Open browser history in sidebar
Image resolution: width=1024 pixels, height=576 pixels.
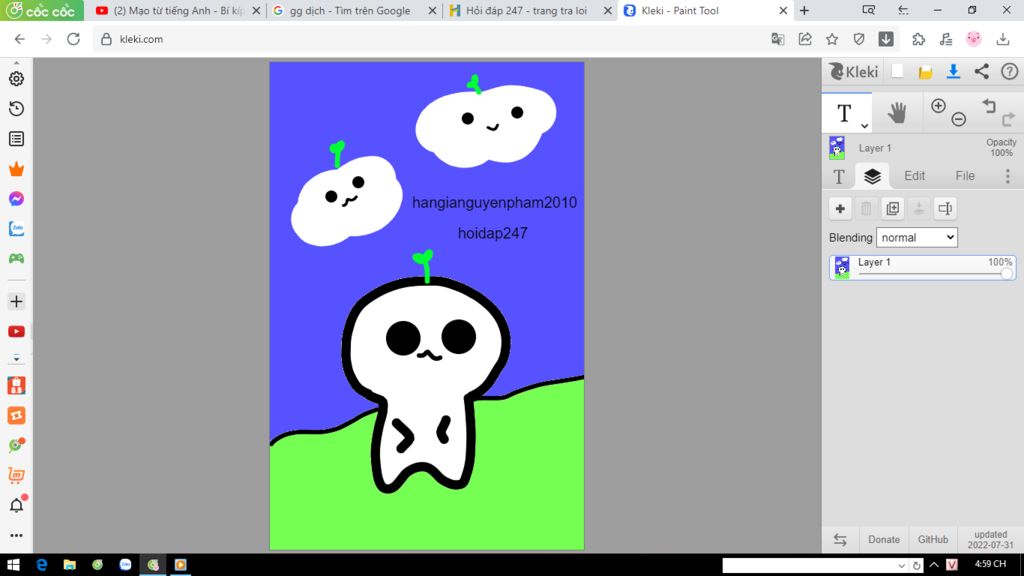pos(16,108)
